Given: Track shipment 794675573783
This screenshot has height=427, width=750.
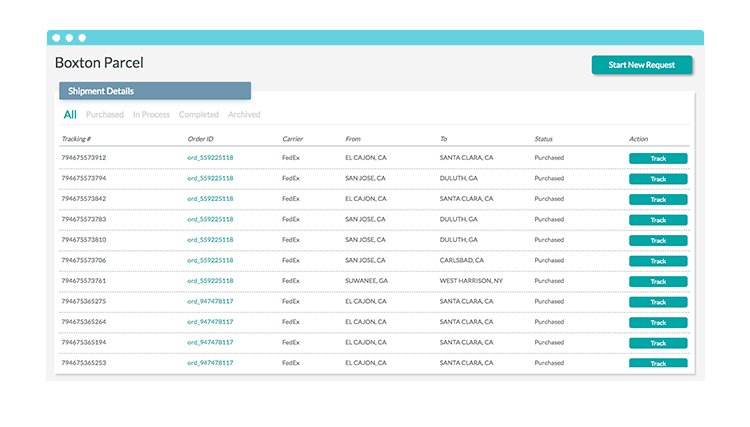Looking at the screenshot, I should point(658,220).
